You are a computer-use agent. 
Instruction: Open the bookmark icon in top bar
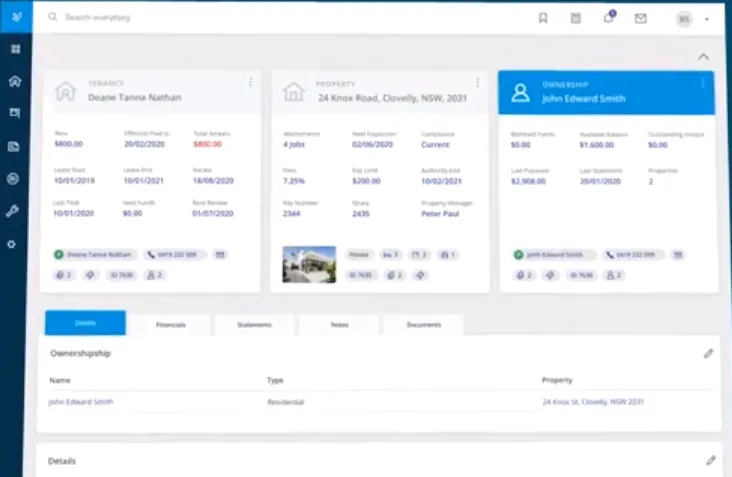[543, 18]
